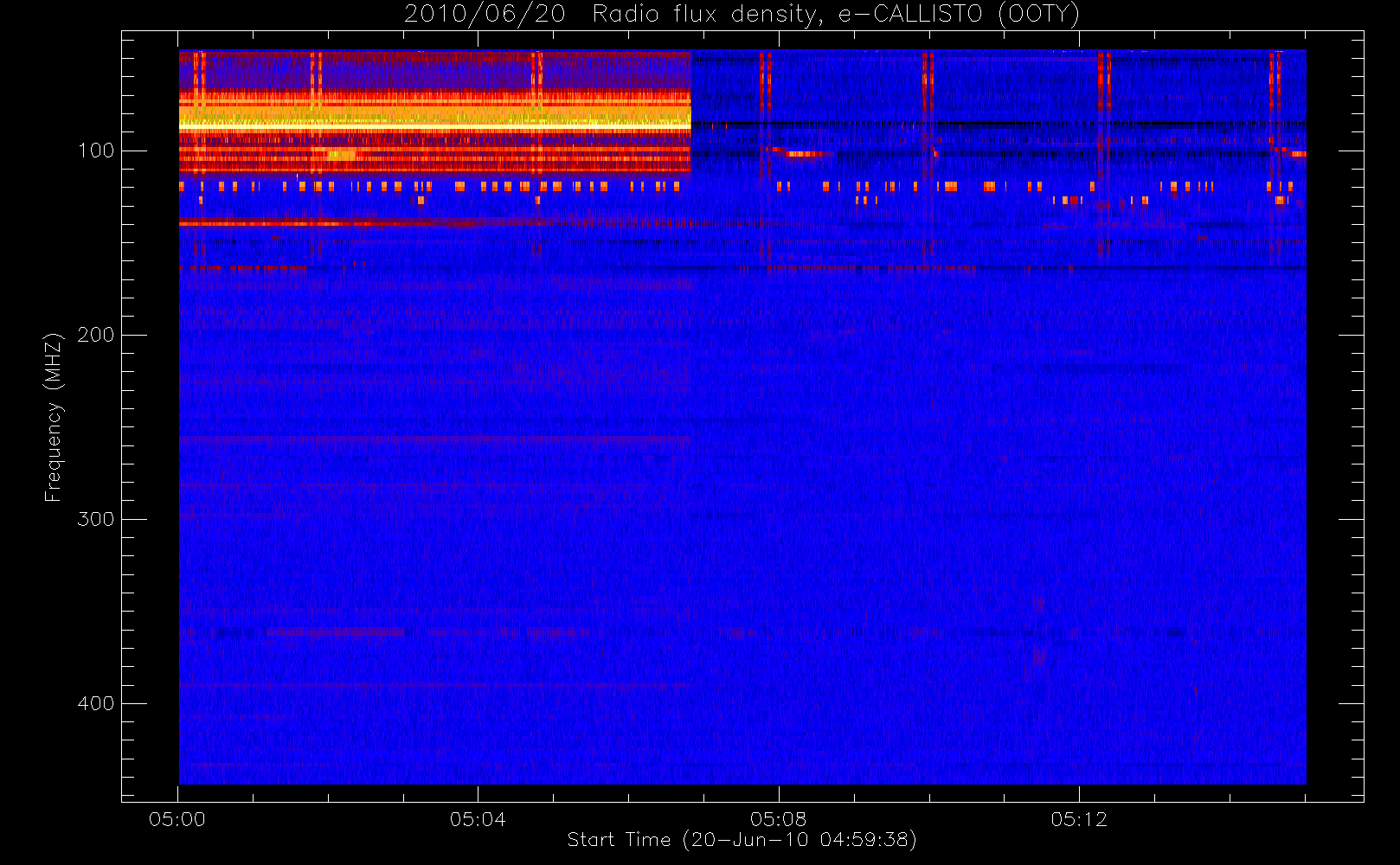Click the 'Start Time (20-Jun-10 04:59:38)' label

[x=742, y=840]
